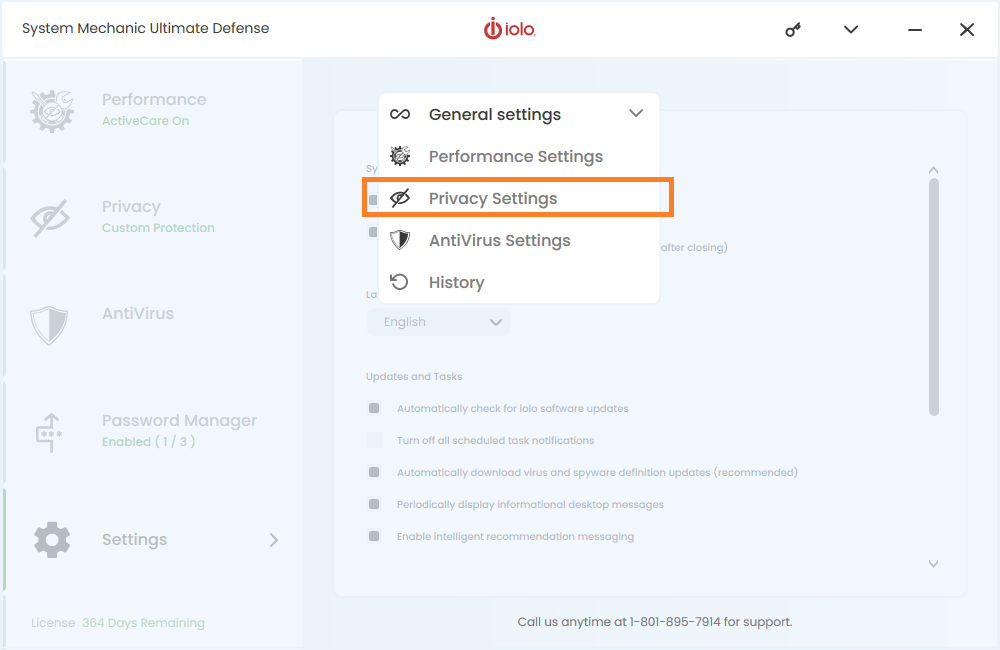Click the iolo logo in the header
This screenshot has height=650, width=1000.
coord(510,29)
